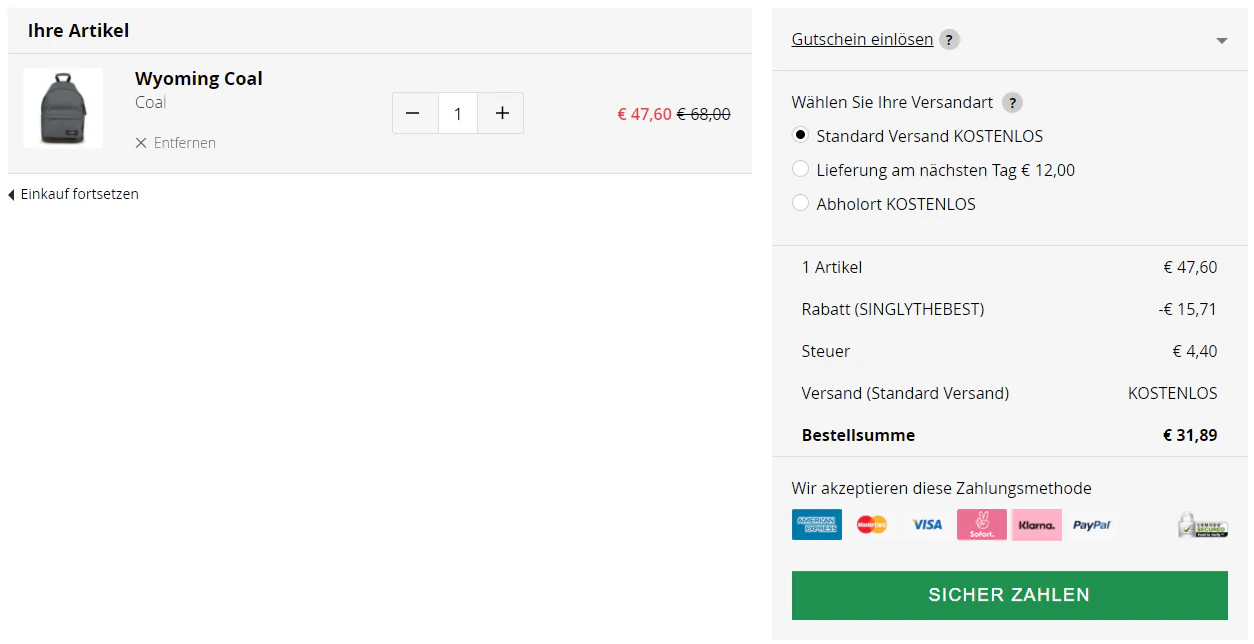Click the Visa payment icon

pos(927,525)
